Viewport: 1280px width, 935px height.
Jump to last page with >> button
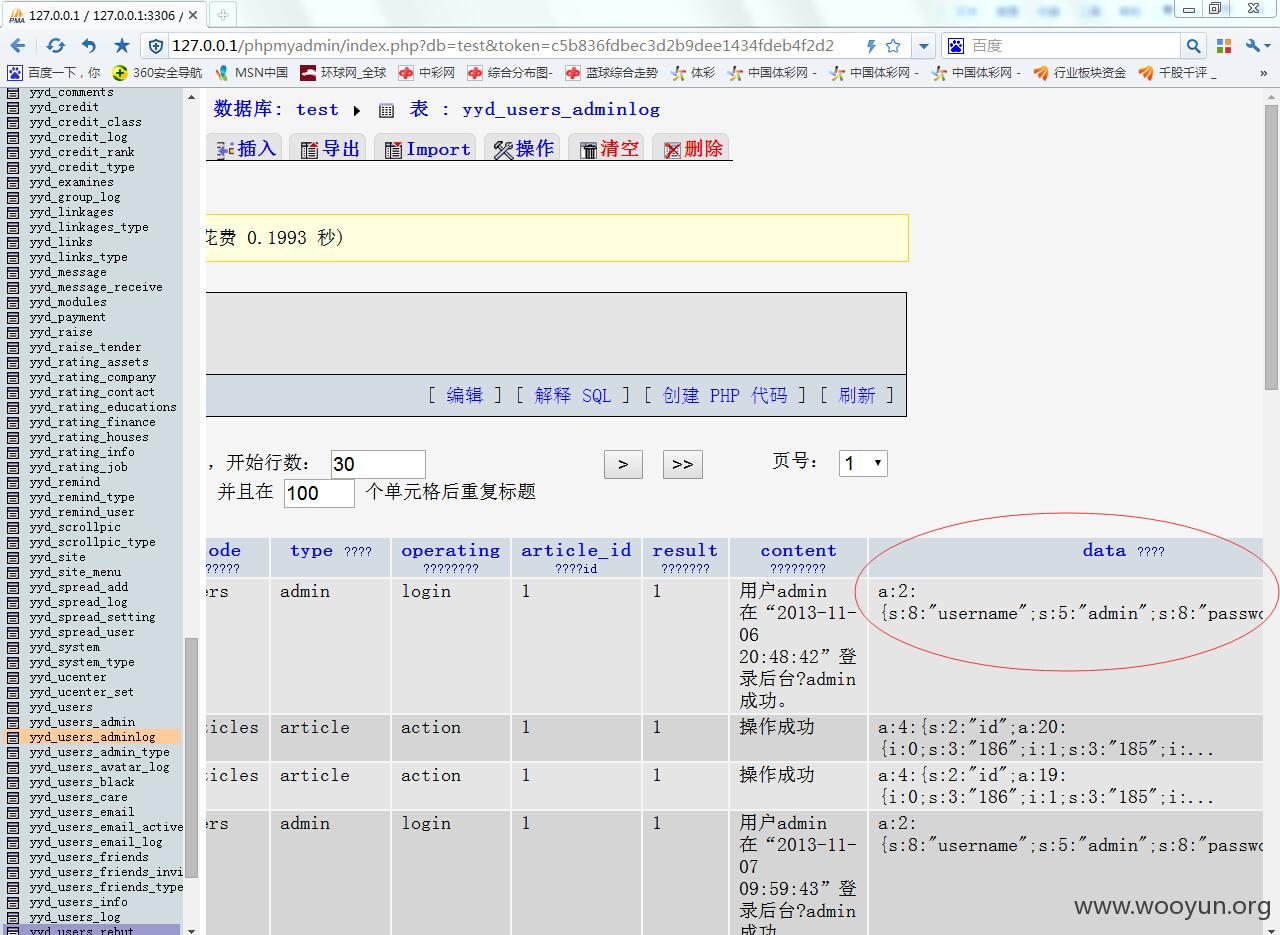click(x=683, y=464)
